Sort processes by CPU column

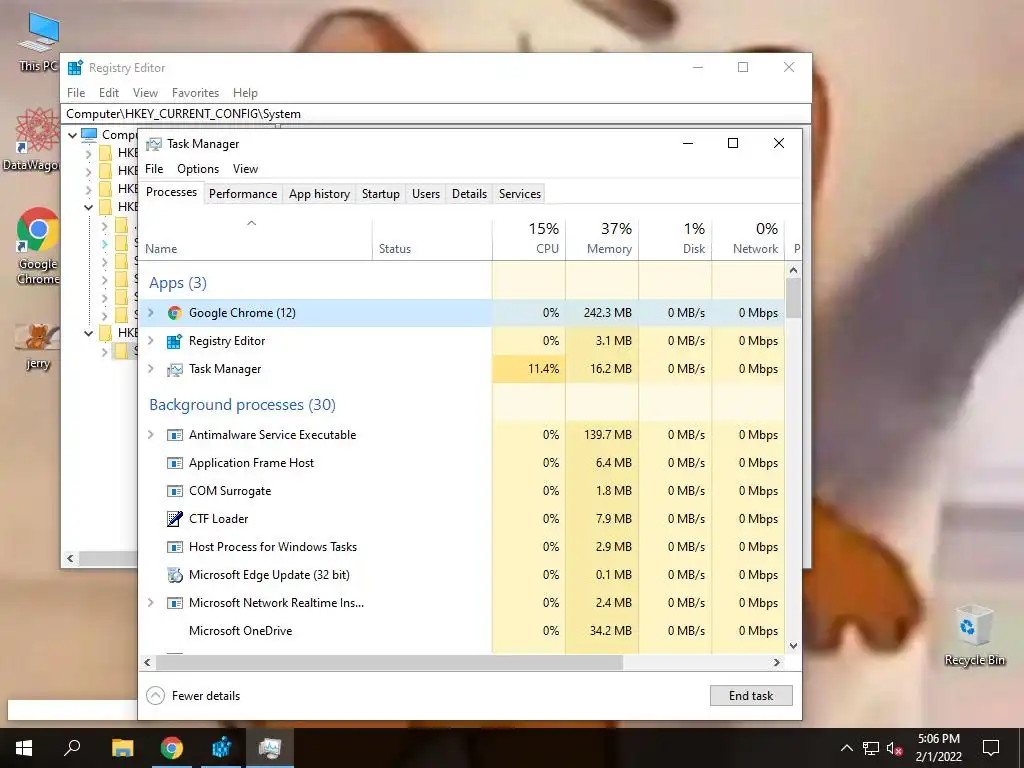coord(529,238)
